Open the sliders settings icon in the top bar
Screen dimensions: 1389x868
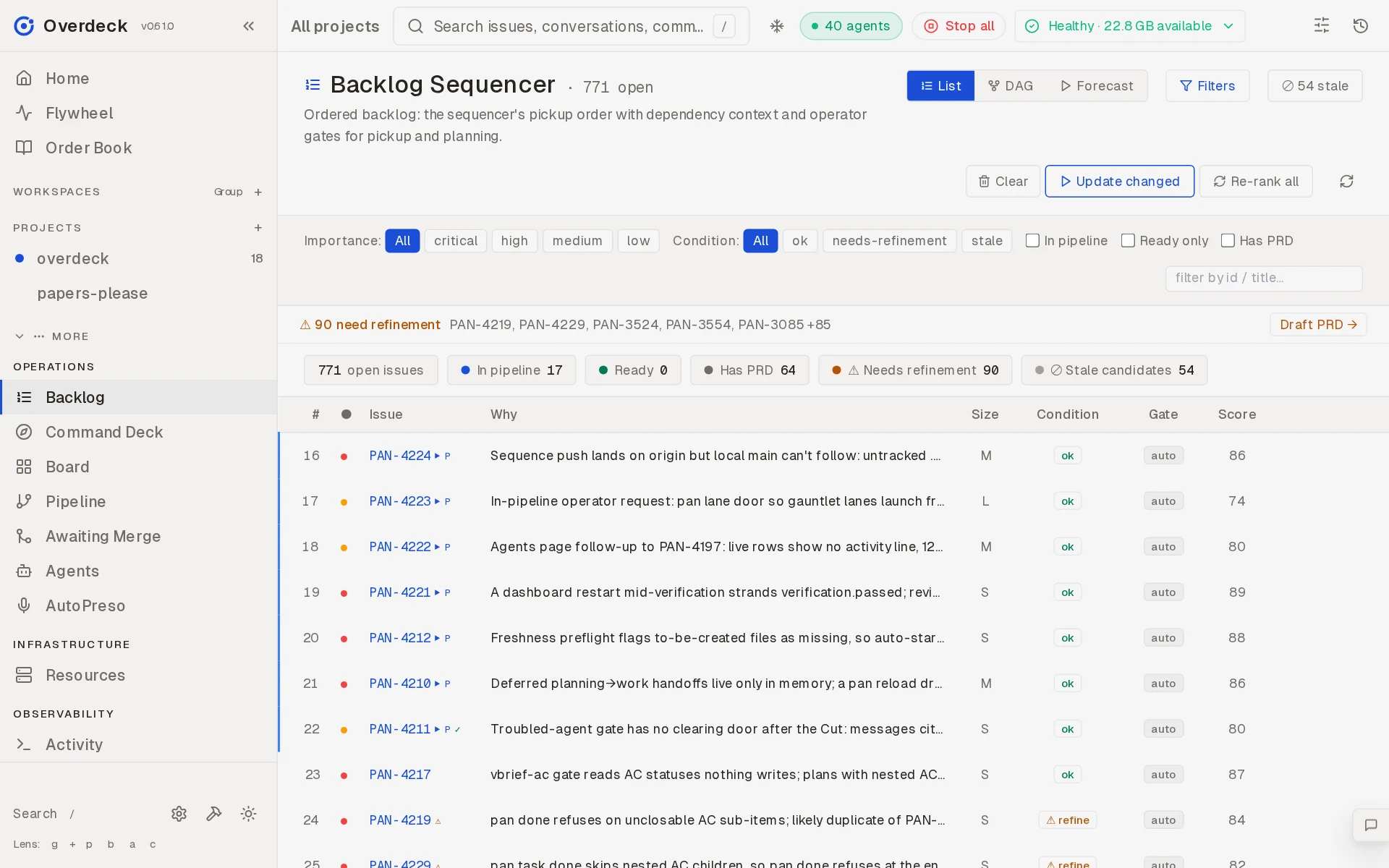[x=1322, y=26]
